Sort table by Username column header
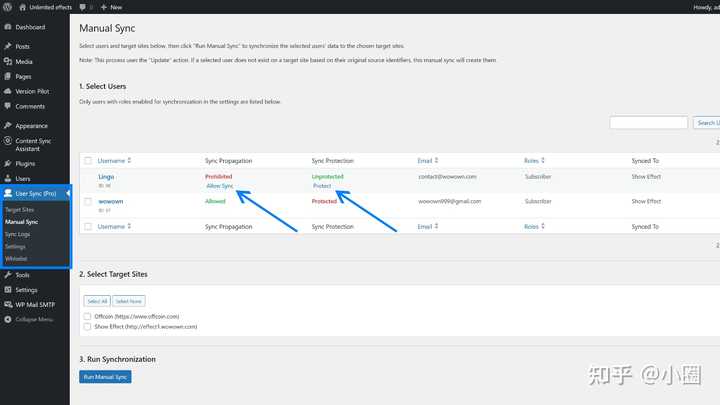This screenshot has height=405, width=720. tap(114, 160)
